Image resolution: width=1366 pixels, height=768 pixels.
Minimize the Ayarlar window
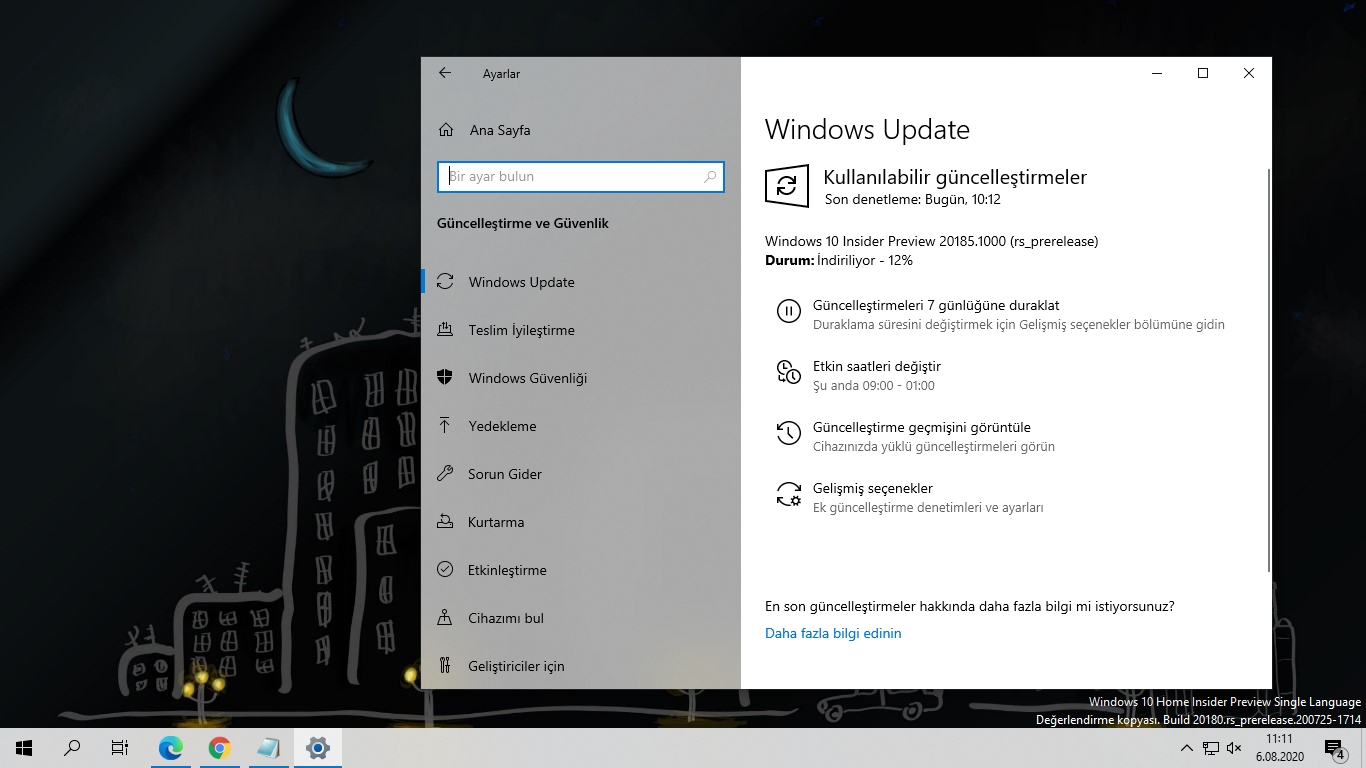pos(1157,73)
